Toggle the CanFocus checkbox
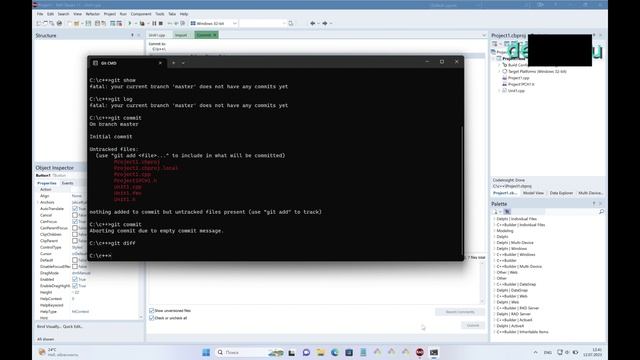The width and height of the screenshot is (640, 360). click(x=75, y=222)
